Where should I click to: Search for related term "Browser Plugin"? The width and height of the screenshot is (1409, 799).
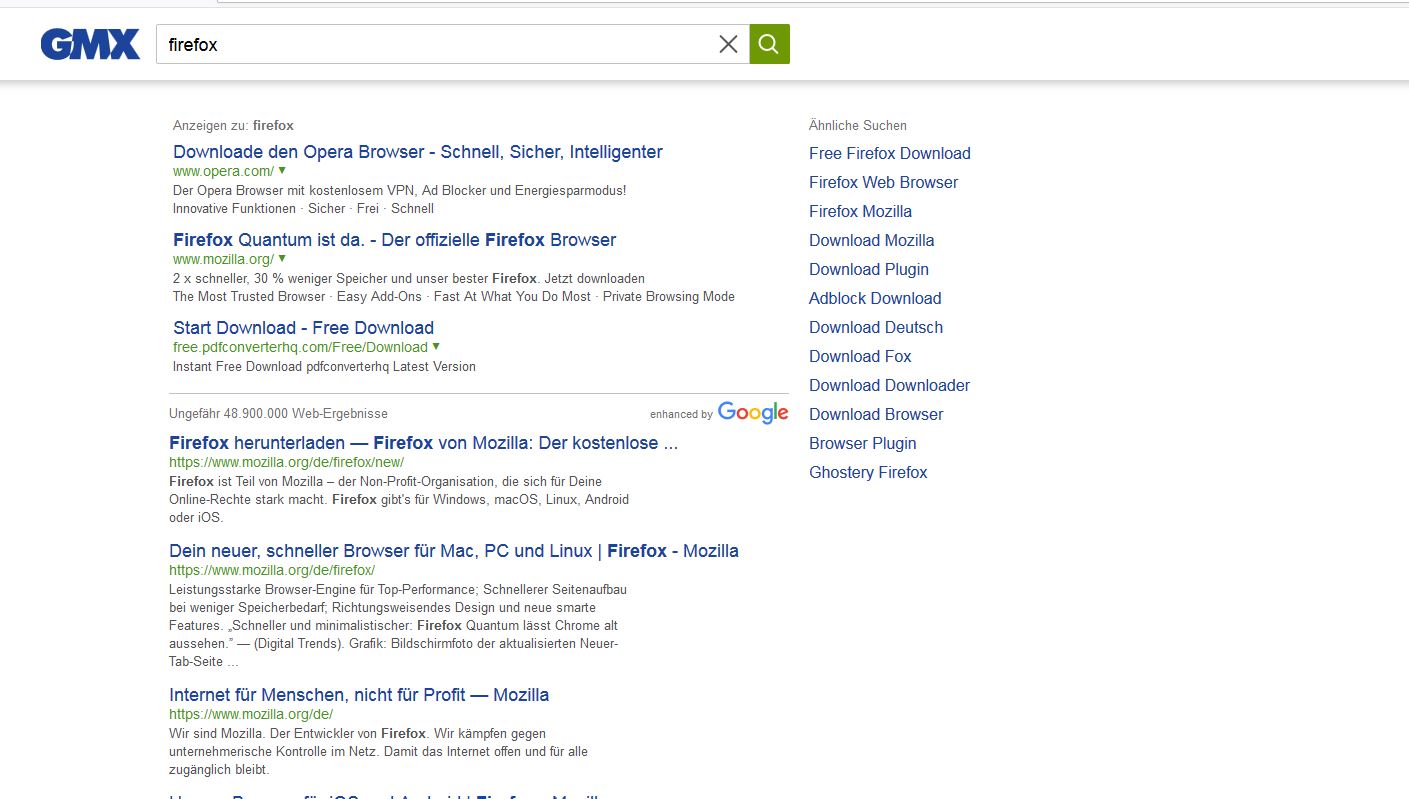click(862, 443)
